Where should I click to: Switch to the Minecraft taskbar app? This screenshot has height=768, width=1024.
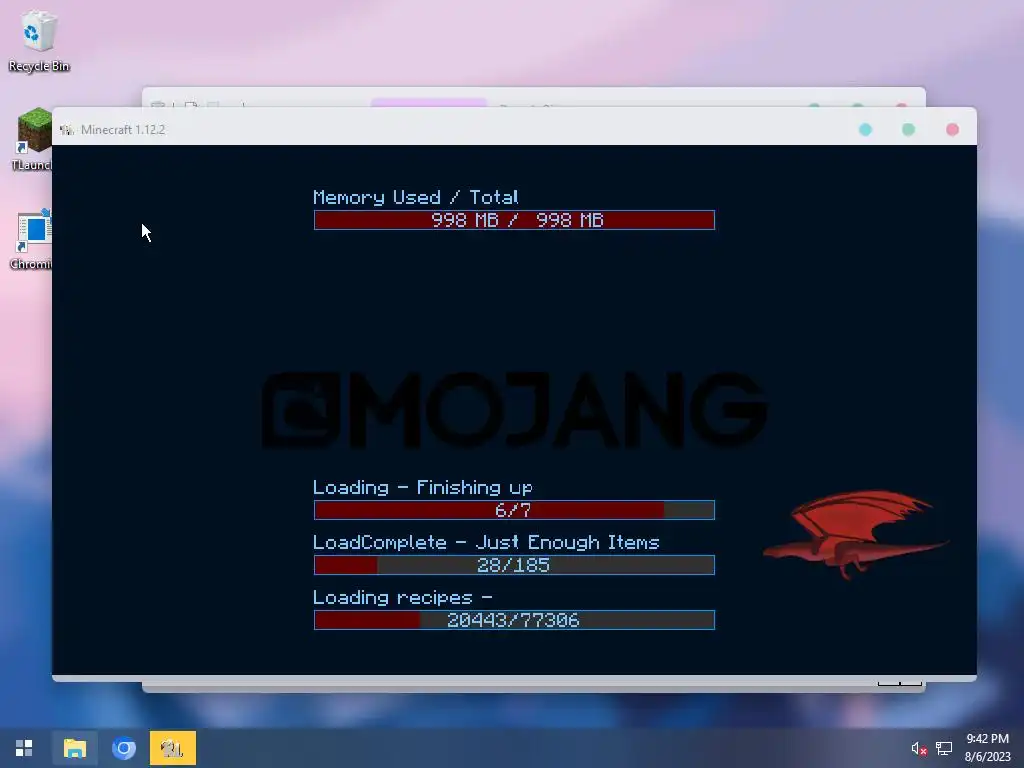coord(172,748)
